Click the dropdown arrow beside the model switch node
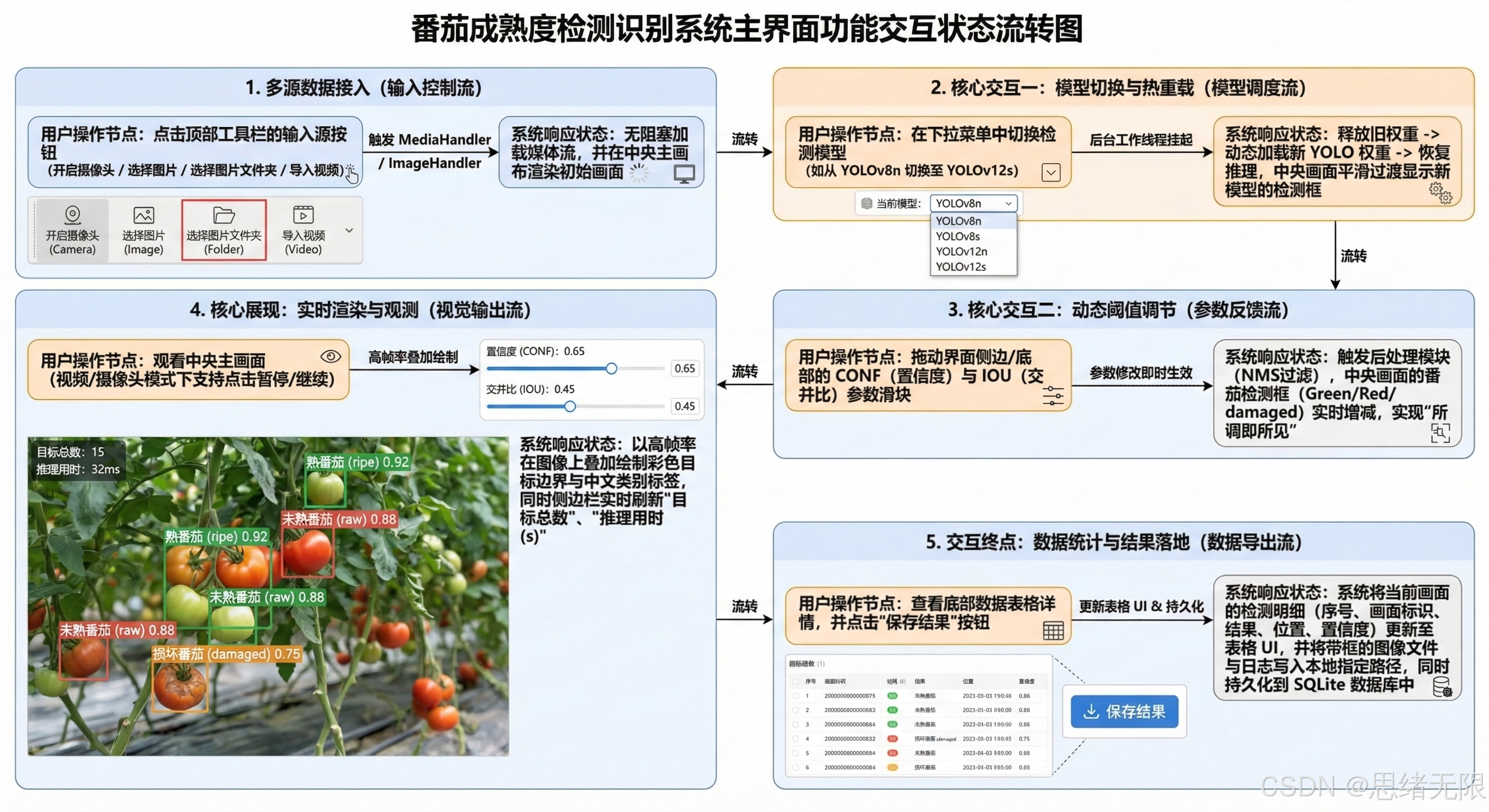Viewport: 1489px width, 812px height. tap(1051, 172)
